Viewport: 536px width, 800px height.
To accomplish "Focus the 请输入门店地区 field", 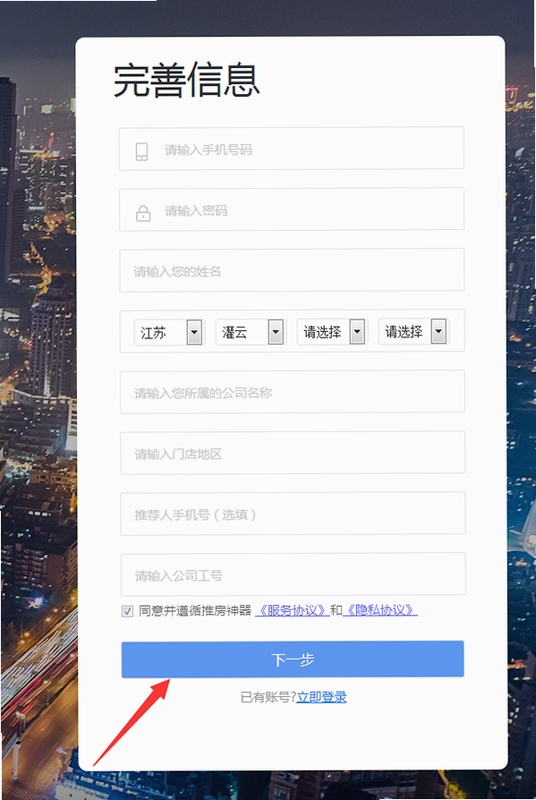I will pyautogui.click(x=293, y=453).
